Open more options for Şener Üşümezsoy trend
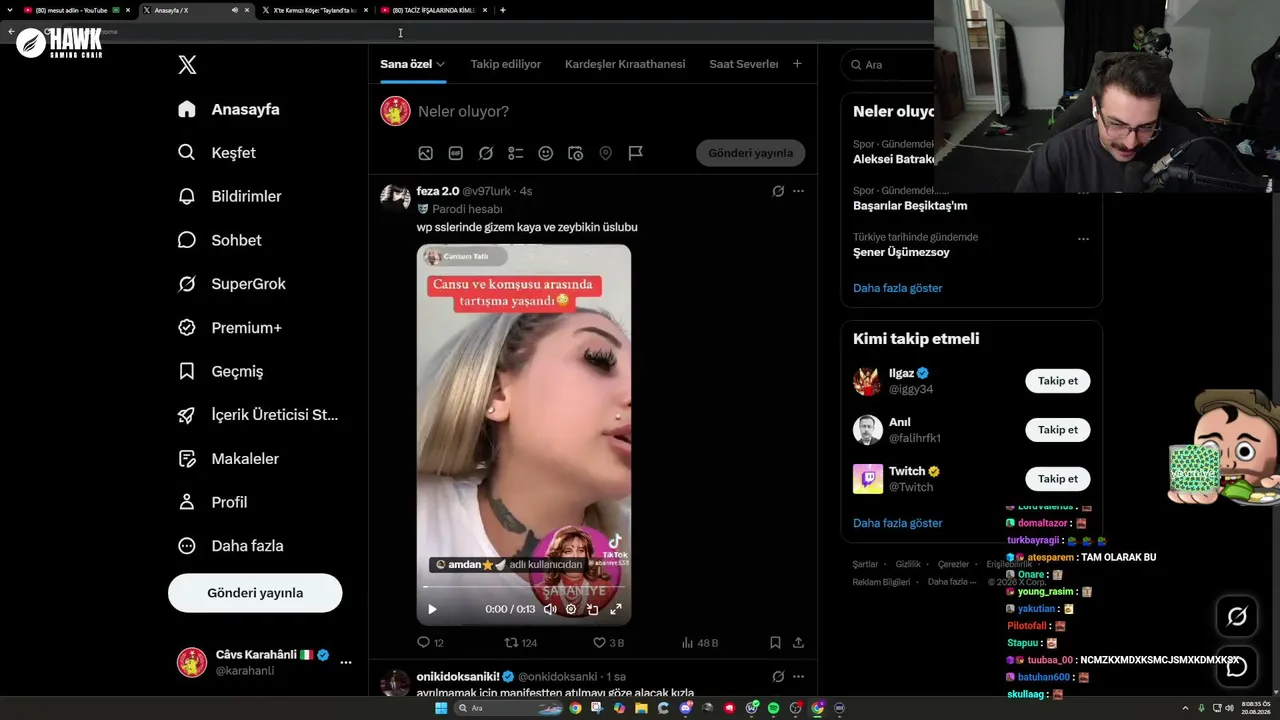1280x720 pixels. pos(1083,239)
